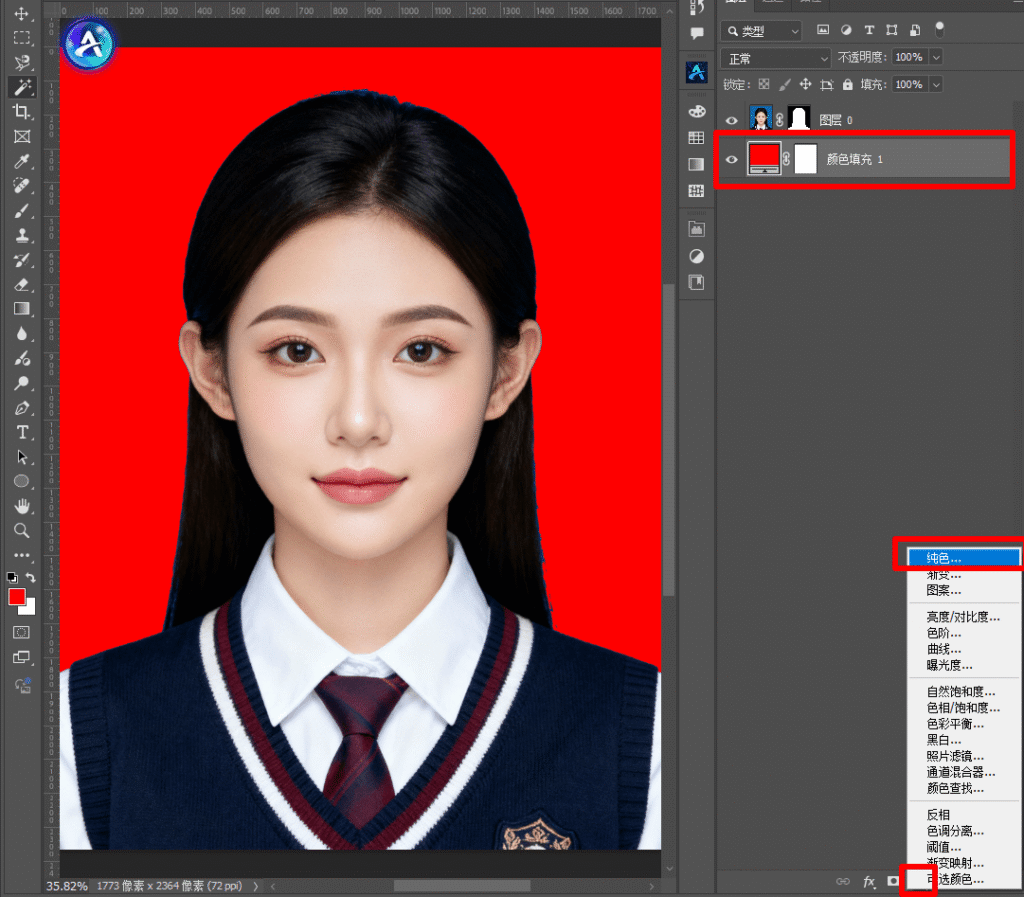Choose the Hand tool
1024x897 pixels.
tap(21, 506)
